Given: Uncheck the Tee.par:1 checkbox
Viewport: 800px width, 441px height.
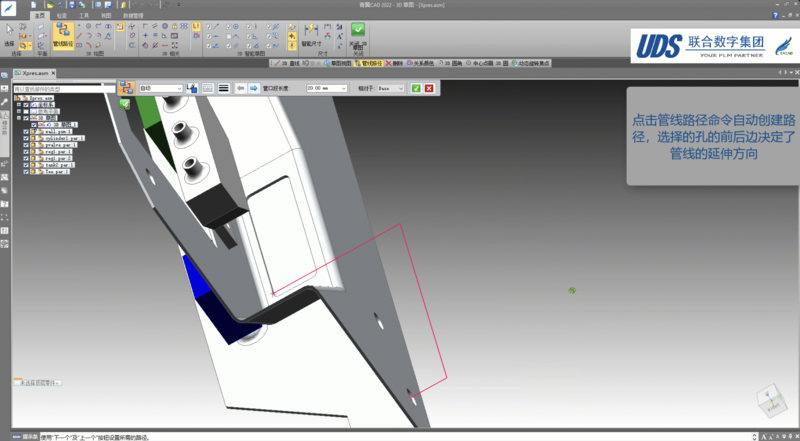Looking at the screenshot, I should pyautogui.click(x=26, y=170).
